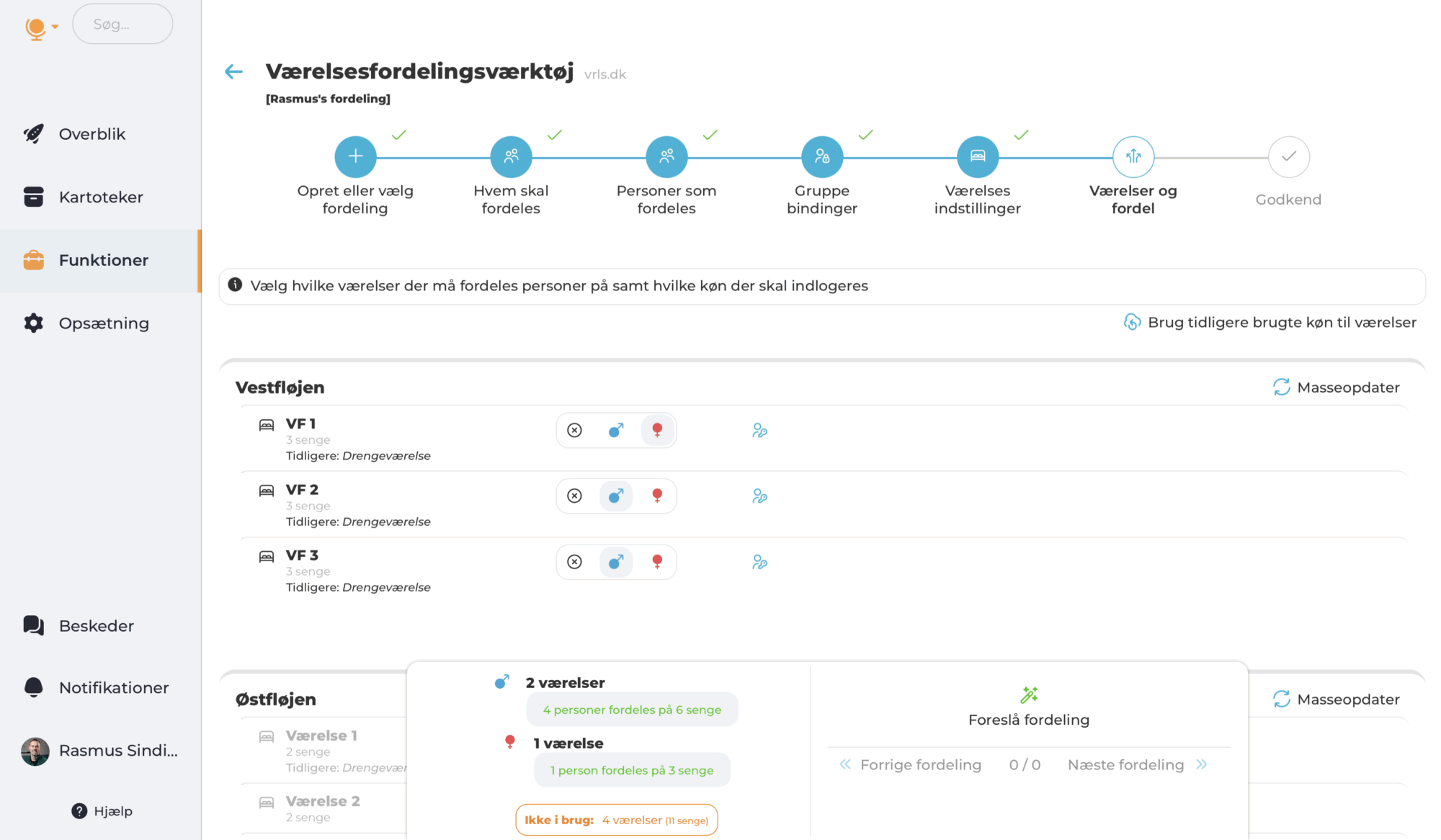This screenshot has height=840, width=1441.
Task: Open the Beskeder chat icon
Action: [34, 625]
